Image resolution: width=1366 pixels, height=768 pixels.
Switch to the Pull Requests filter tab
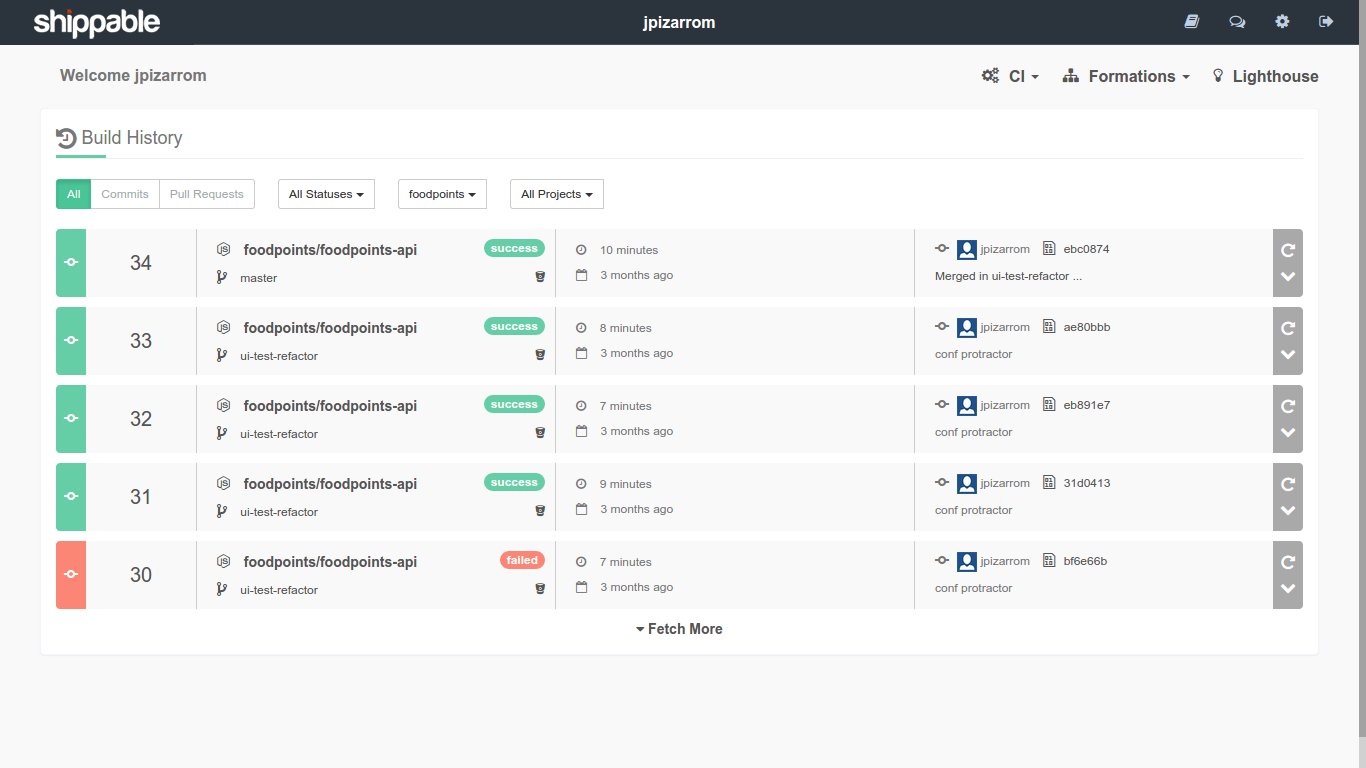tap(207, 194)
